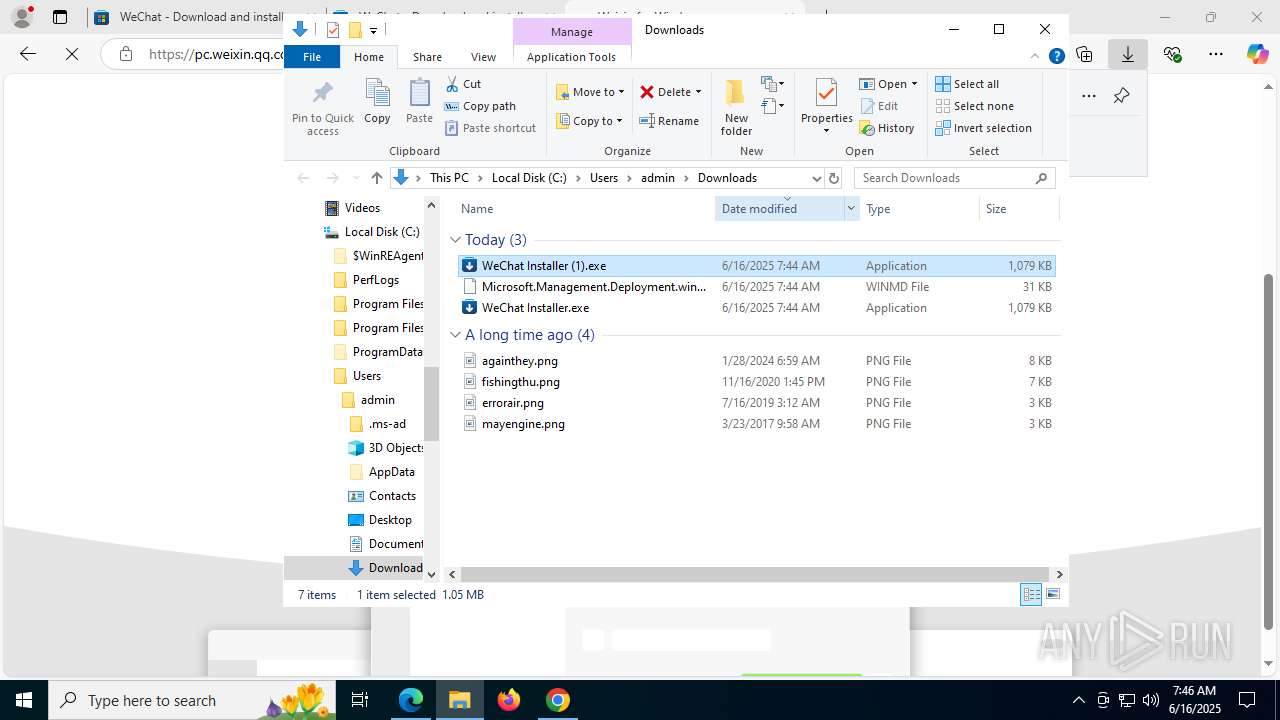Minimize the ribbon with chevron

pyautogui.click(x=1035, y=57)
